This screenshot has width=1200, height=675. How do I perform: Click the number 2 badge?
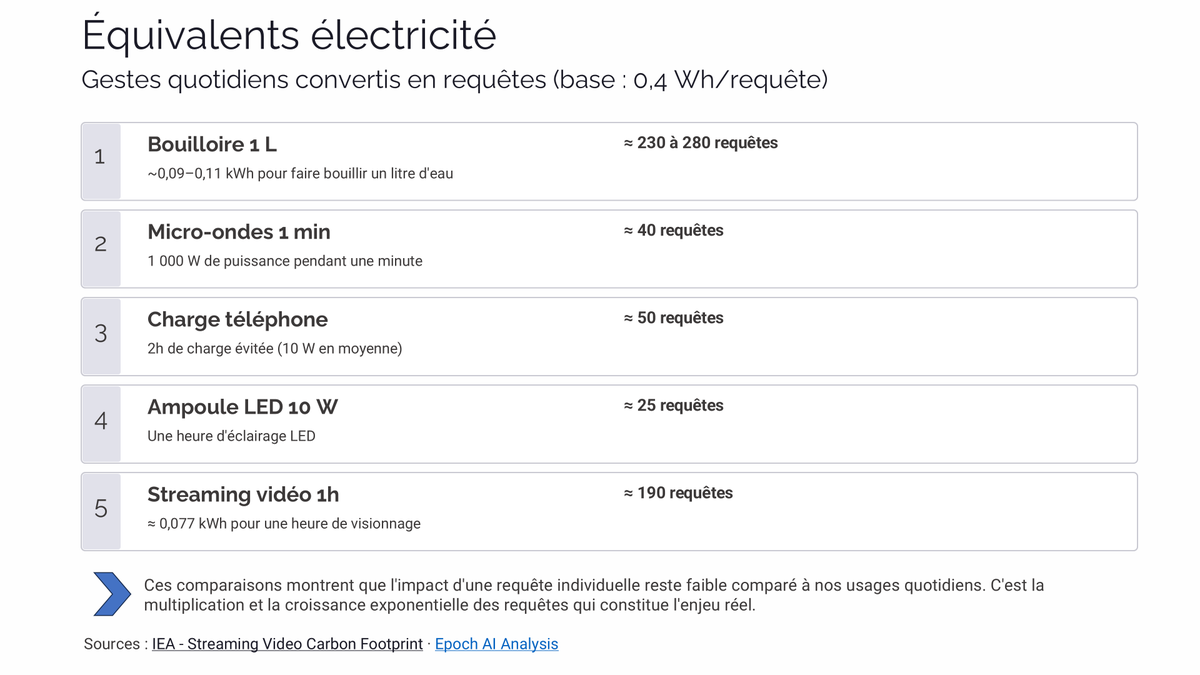coord(100,245)
